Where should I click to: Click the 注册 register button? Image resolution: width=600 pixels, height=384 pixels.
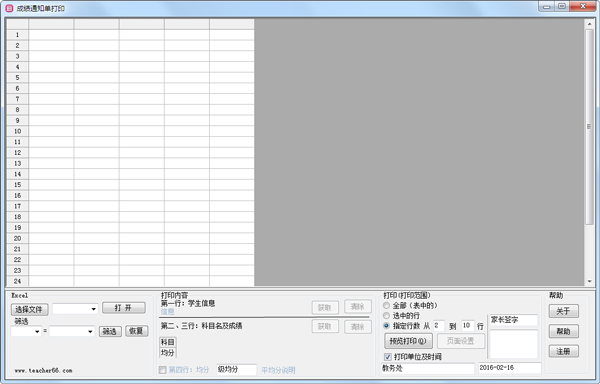(x=564, y=351)
